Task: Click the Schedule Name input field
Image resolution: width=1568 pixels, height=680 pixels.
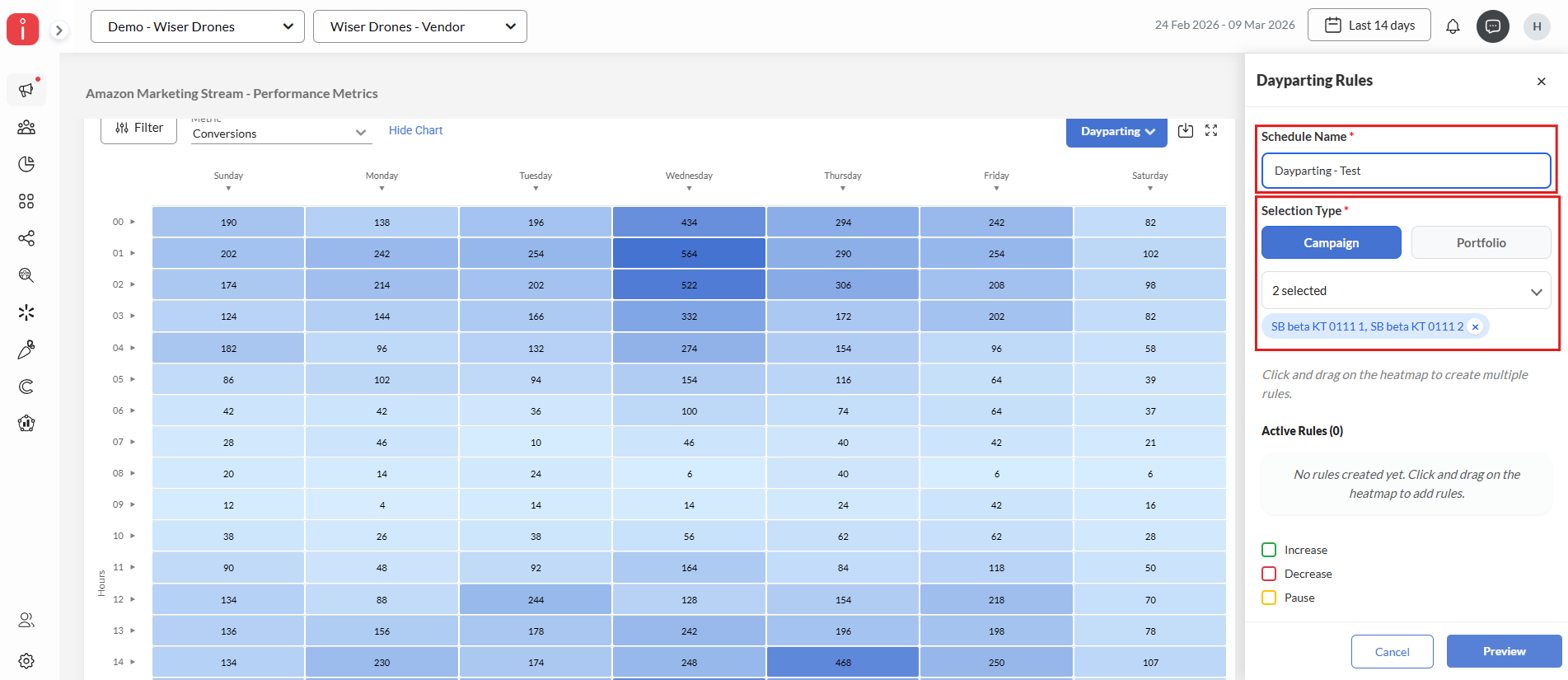Action: point(1406,171)
